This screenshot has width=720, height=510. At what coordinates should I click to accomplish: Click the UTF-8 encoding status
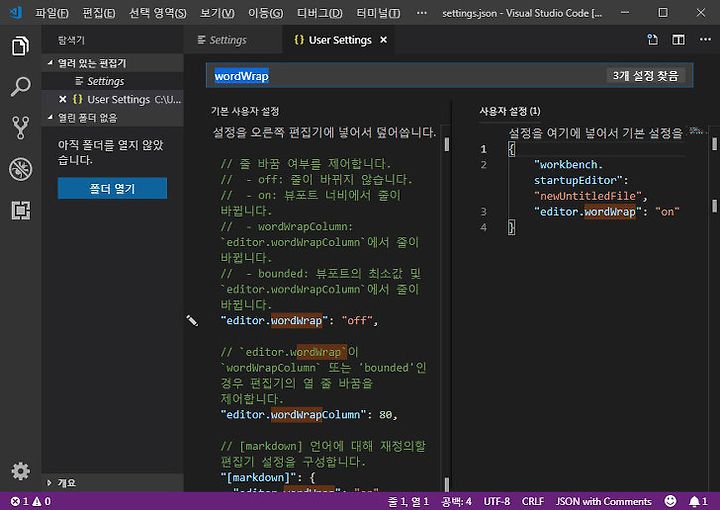496,501
